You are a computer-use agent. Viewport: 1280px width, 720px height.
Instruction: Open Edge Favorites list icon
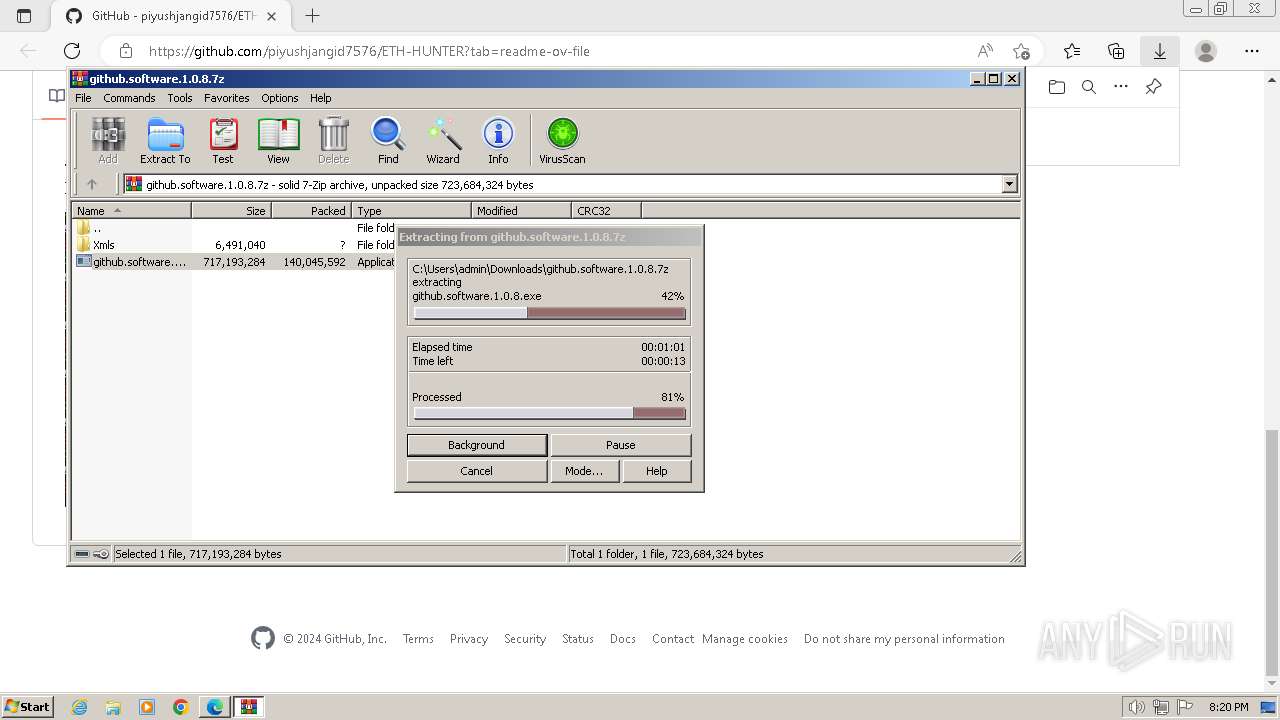click(x=1072, y=51)
